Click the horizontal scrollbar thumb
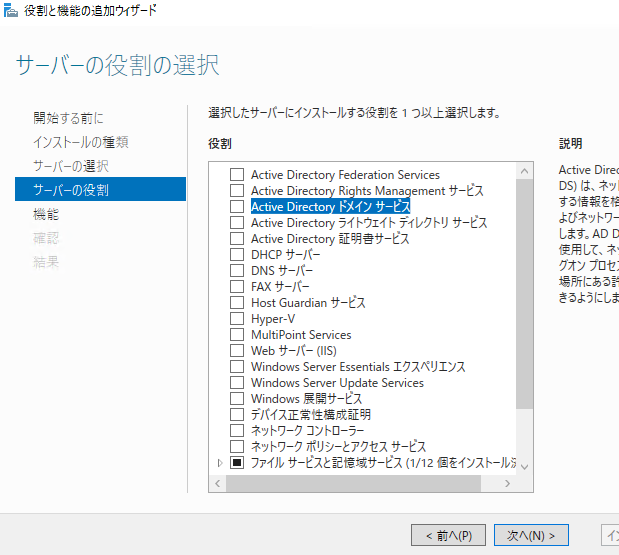Image resolution: width=619 pixels, height=555 pixels. click(353, 484)
